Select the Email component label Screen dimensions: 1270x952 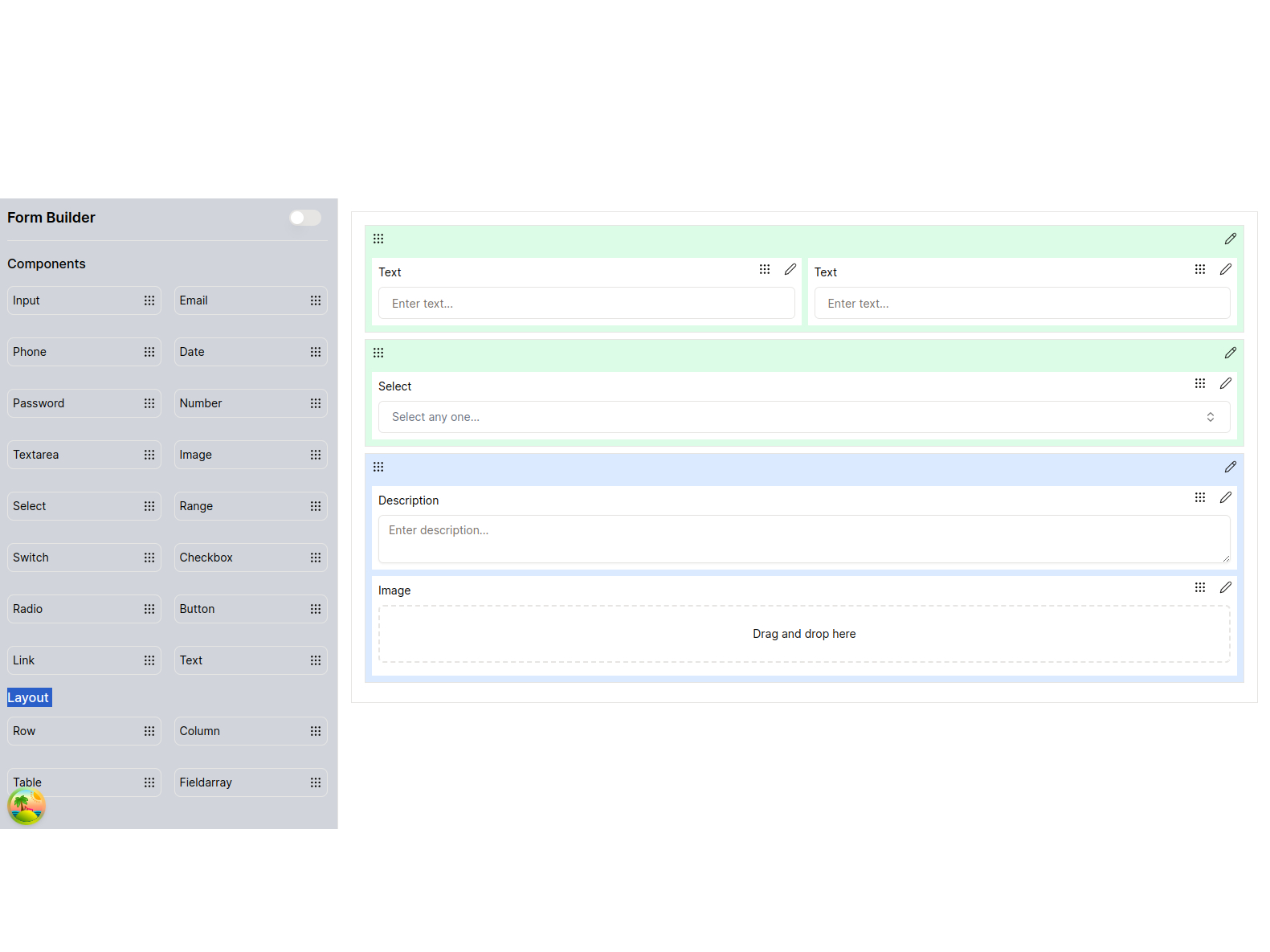click(194, 300)
